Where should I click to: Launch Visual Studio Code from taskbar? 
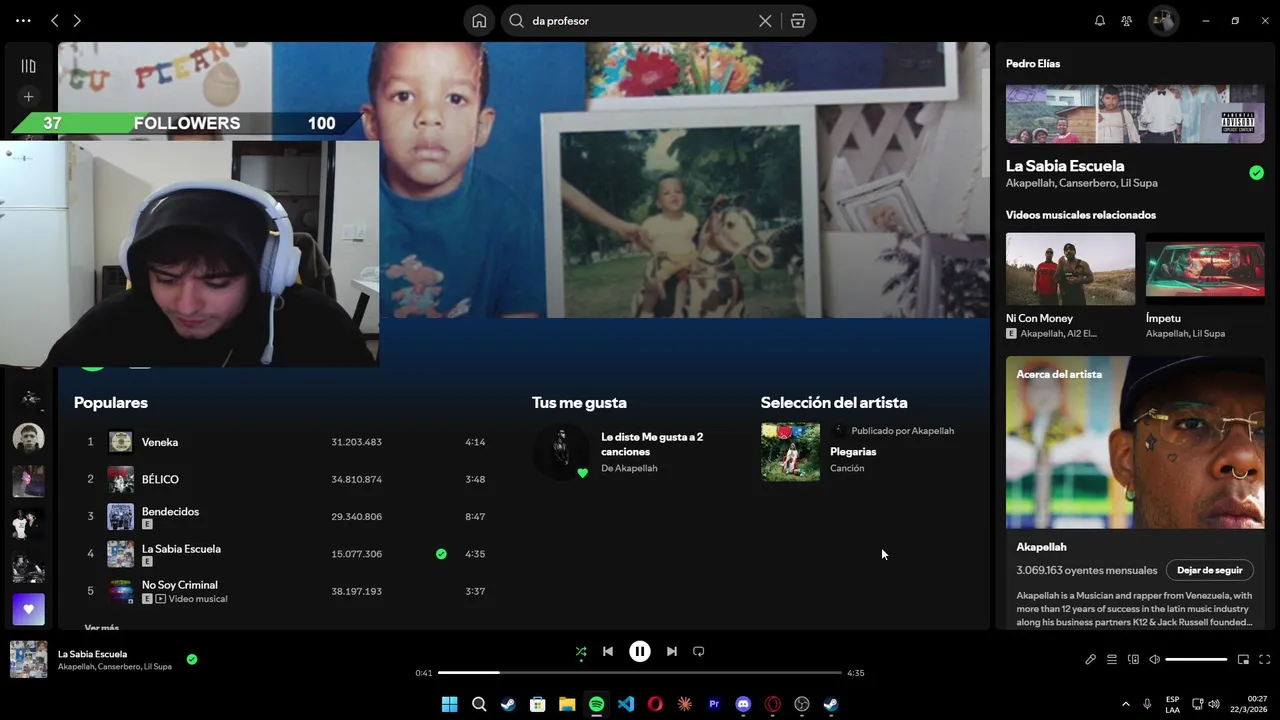tap(626, 704)
